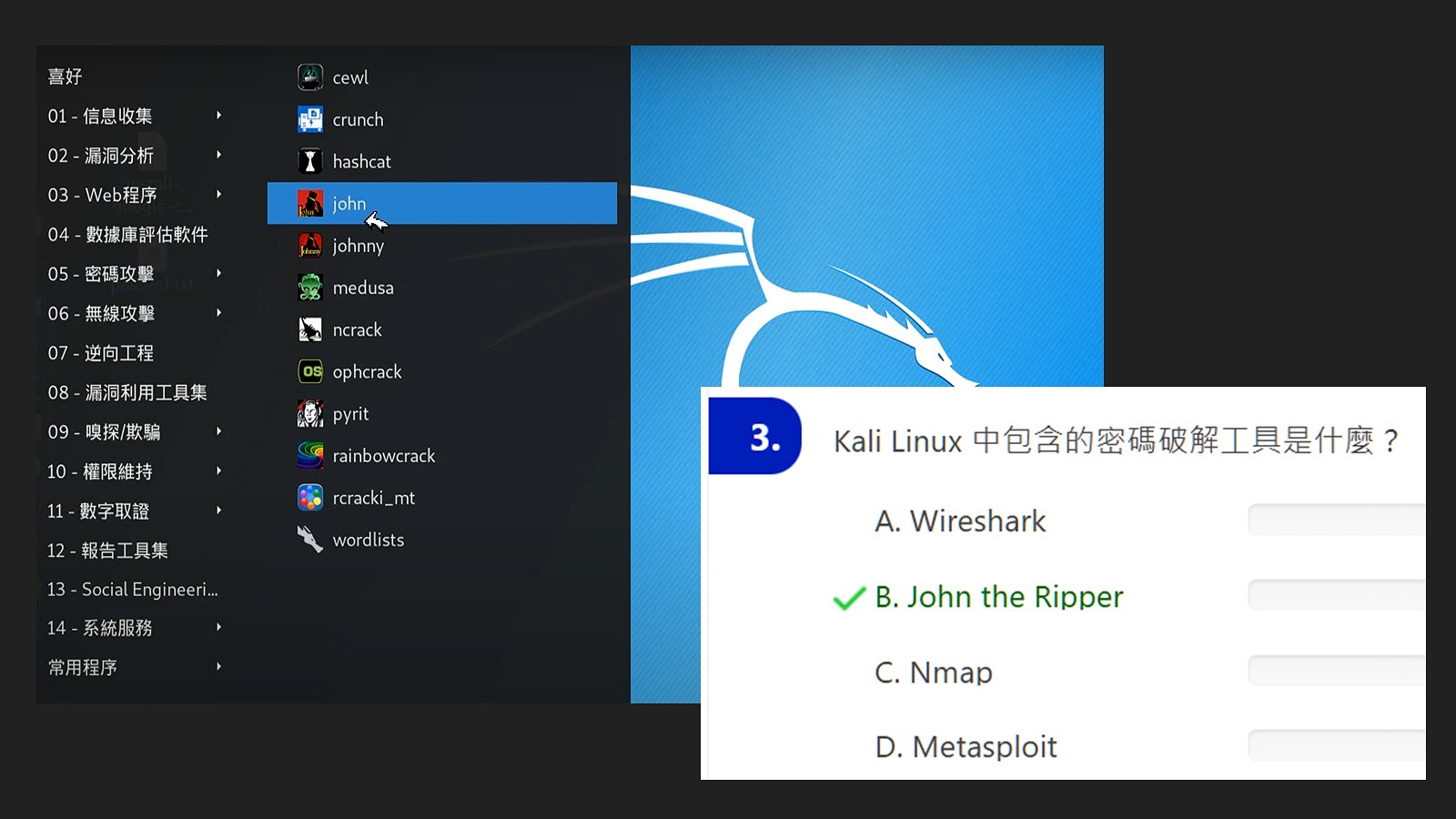Viewport: 1456px width, 819px height.
Task: Click the 01 - 信息收集 label
Action: (100, 116)
